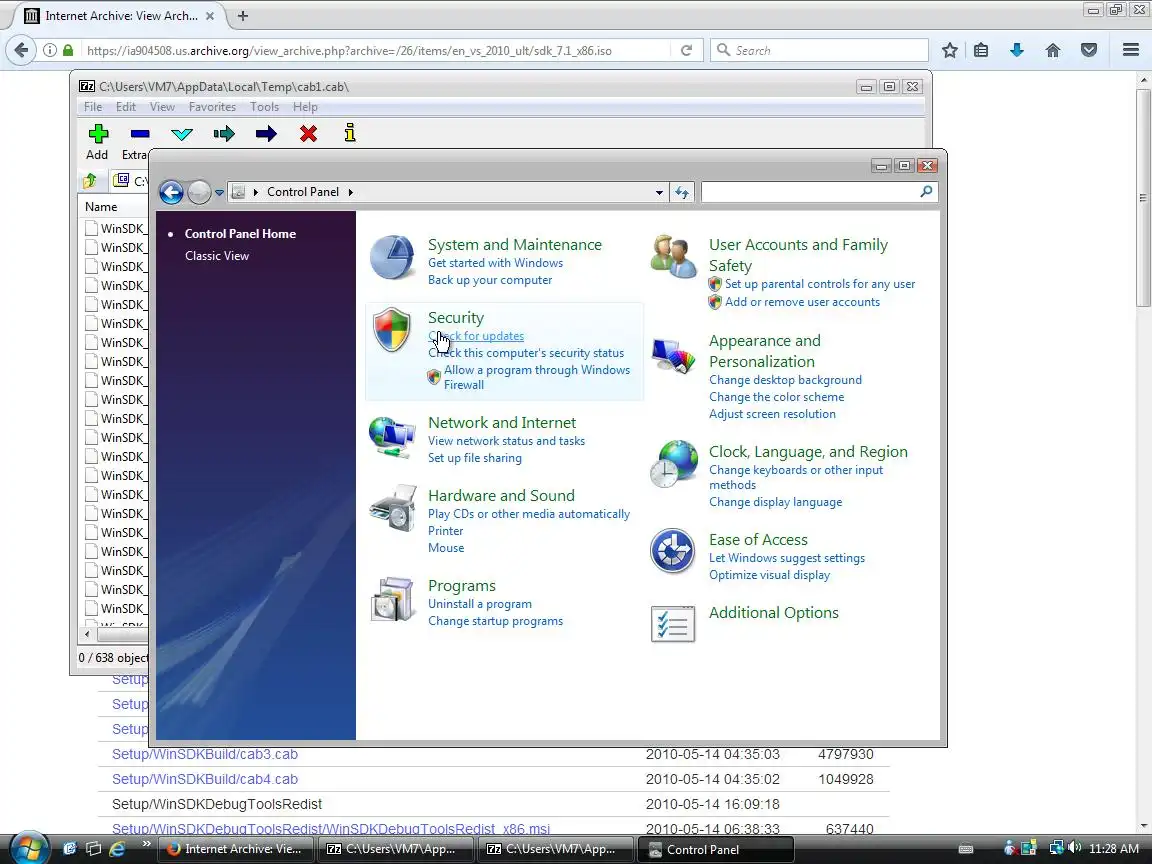Click User Accounts and Family Safety icon
The image size is (1152, 864).
[x=673, y=257]
